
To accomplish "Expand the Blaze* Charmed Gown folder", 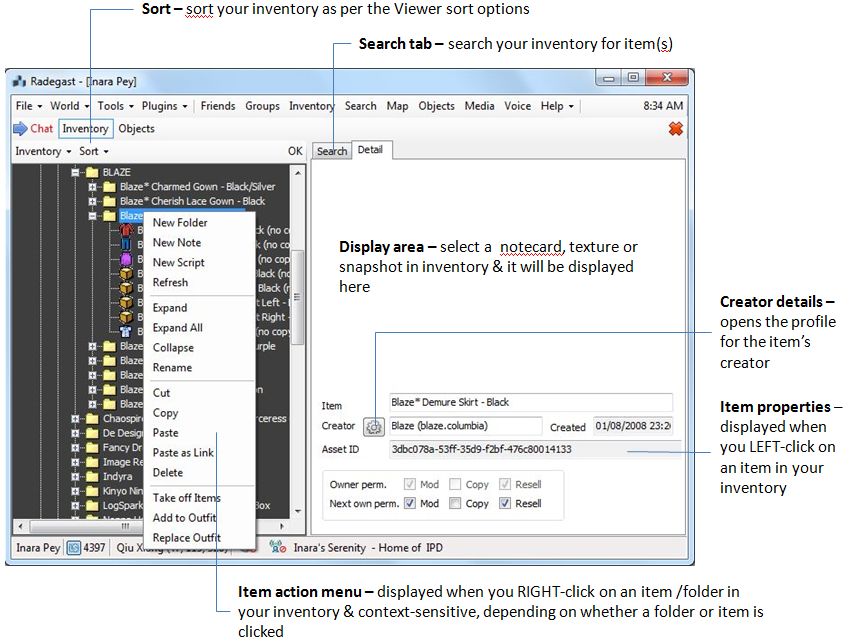I will coord(92,187).
